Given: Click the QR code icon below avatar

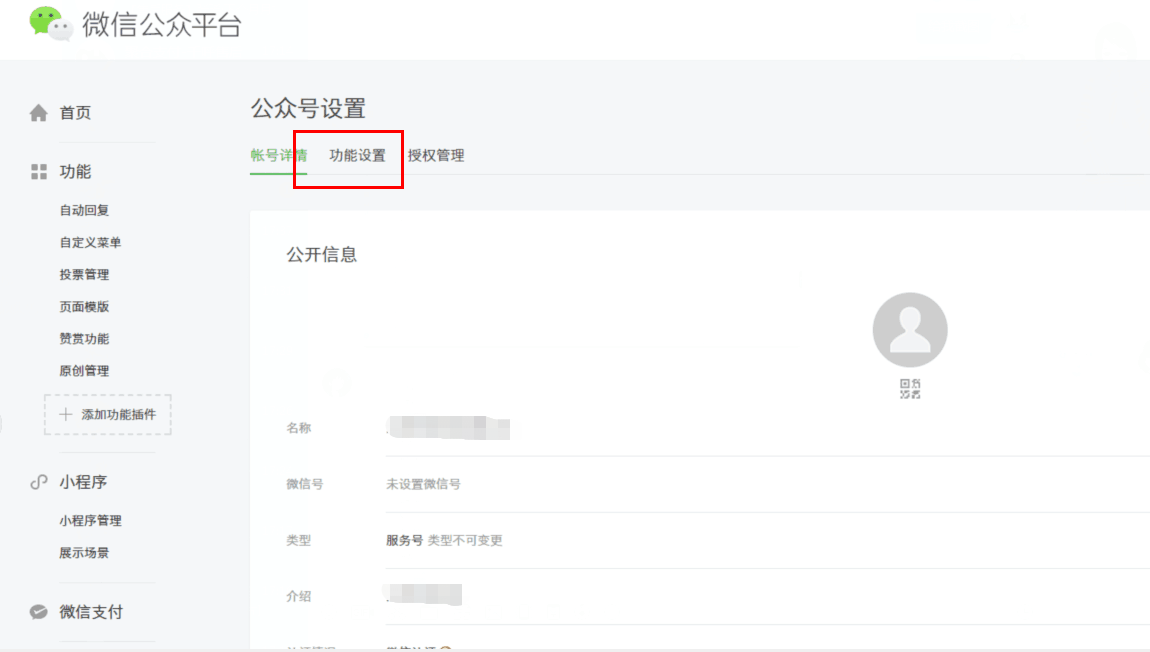Looking at the screenshot, I should pos(910,389).
